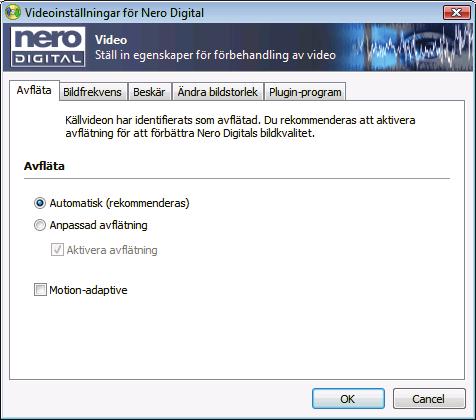Click the Nero Digital logo
Viewport: 476px width, 420px height.
48,47
